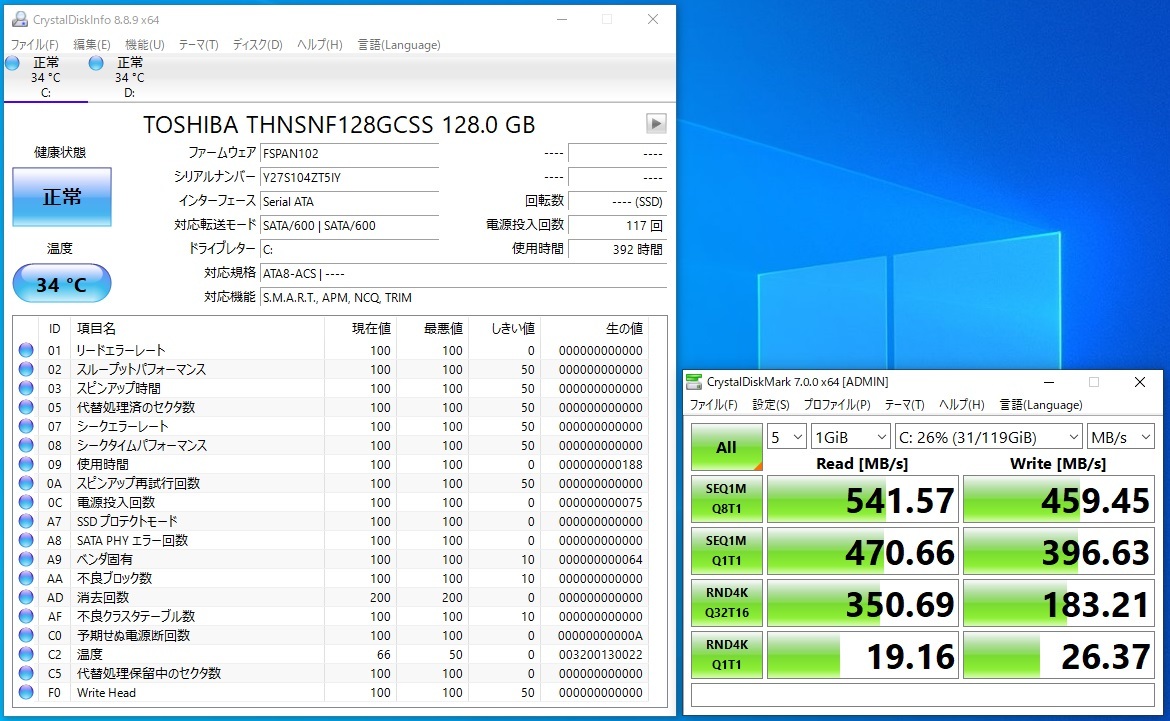Run the SEQ1M Q8T1 test
Screen dimensions: 1170x721
click(727, 499)
